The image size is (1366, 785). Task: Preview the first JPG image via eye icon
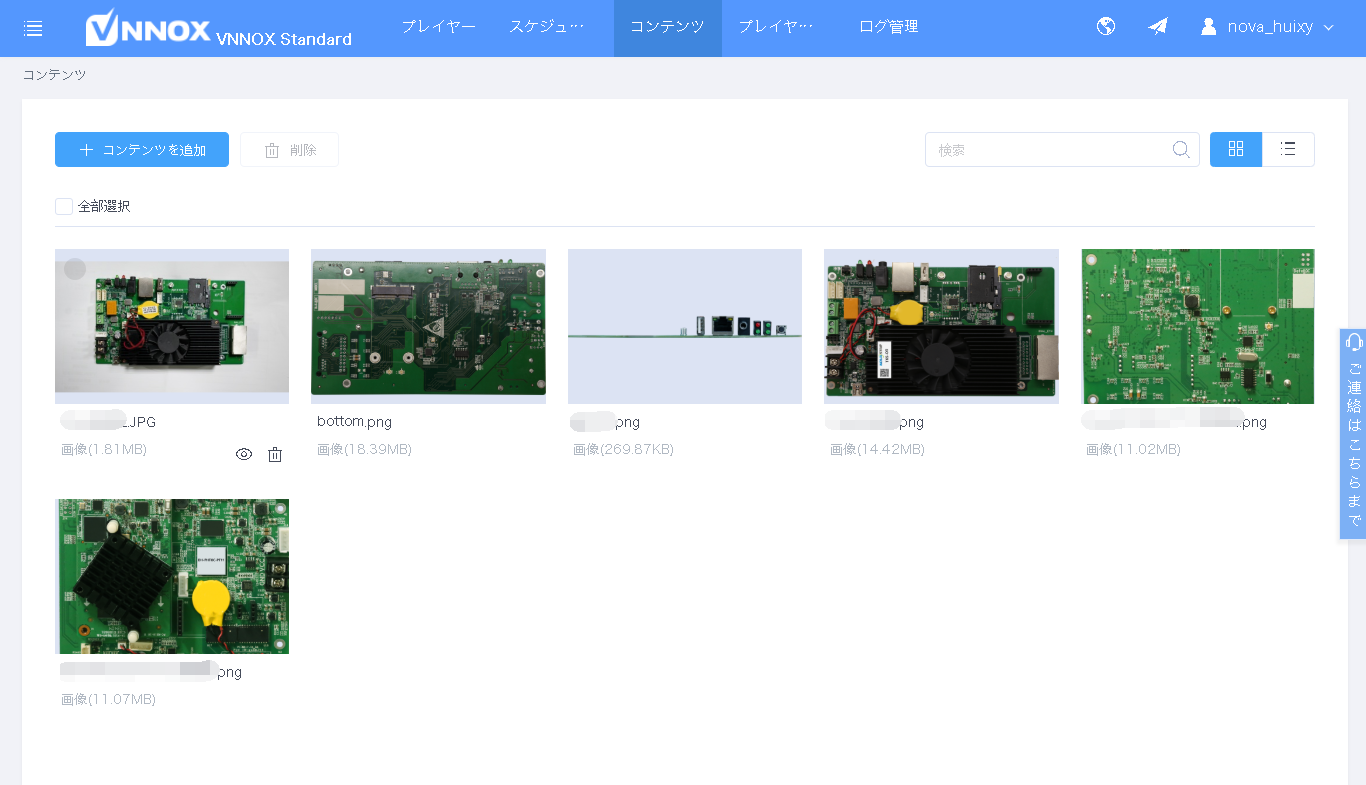coord(244,455)
